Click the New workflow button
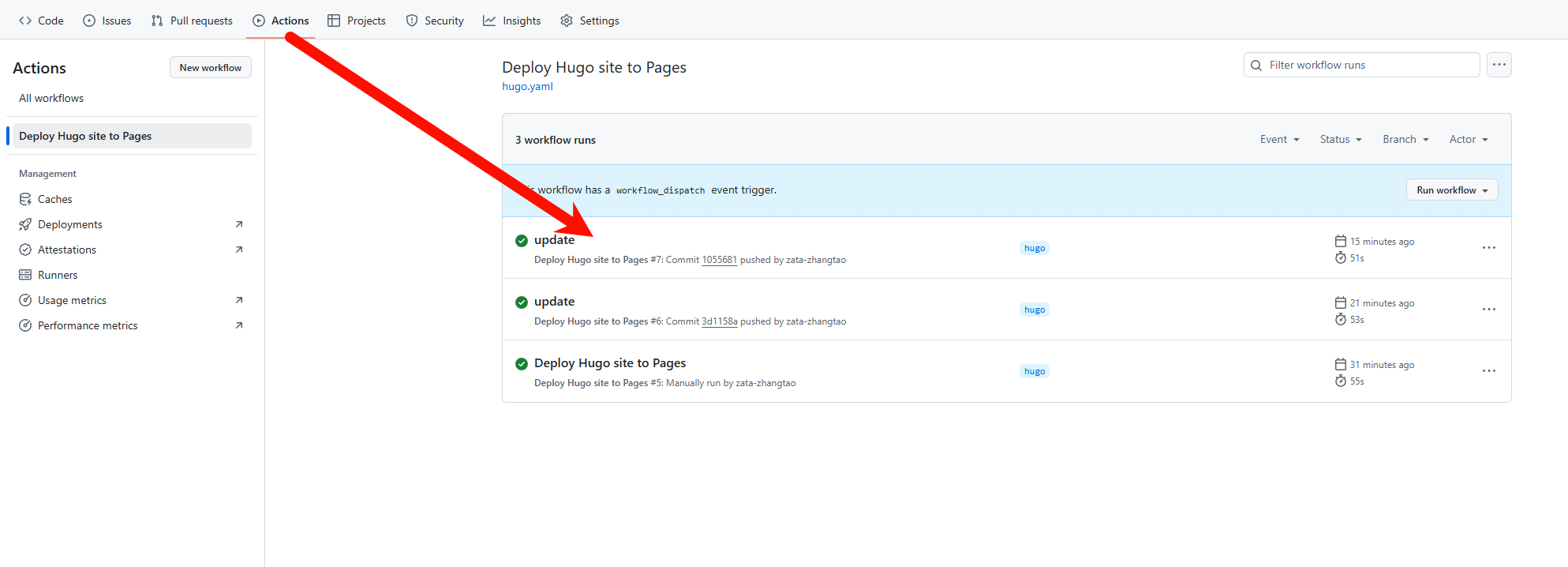Screen dimensions: 1568x567 (x=211, y=68)
